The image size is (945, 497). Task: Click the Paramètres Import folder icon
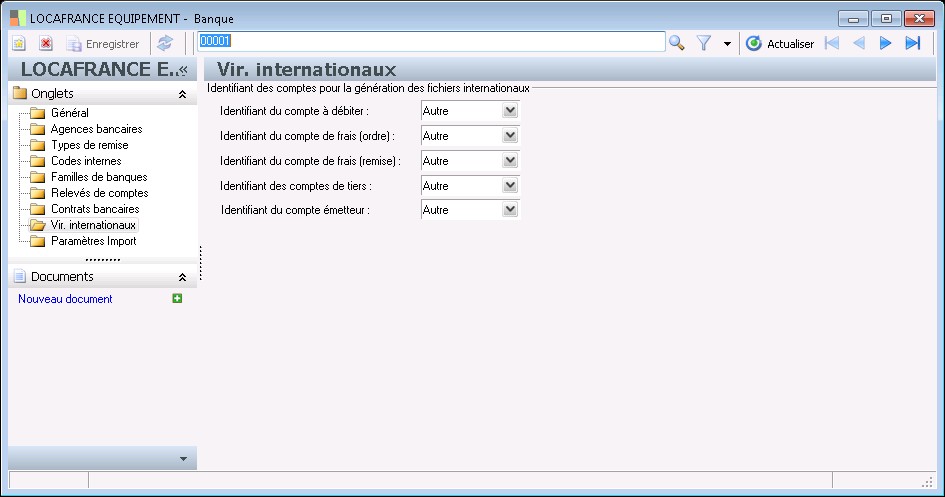tap(37, 241)
